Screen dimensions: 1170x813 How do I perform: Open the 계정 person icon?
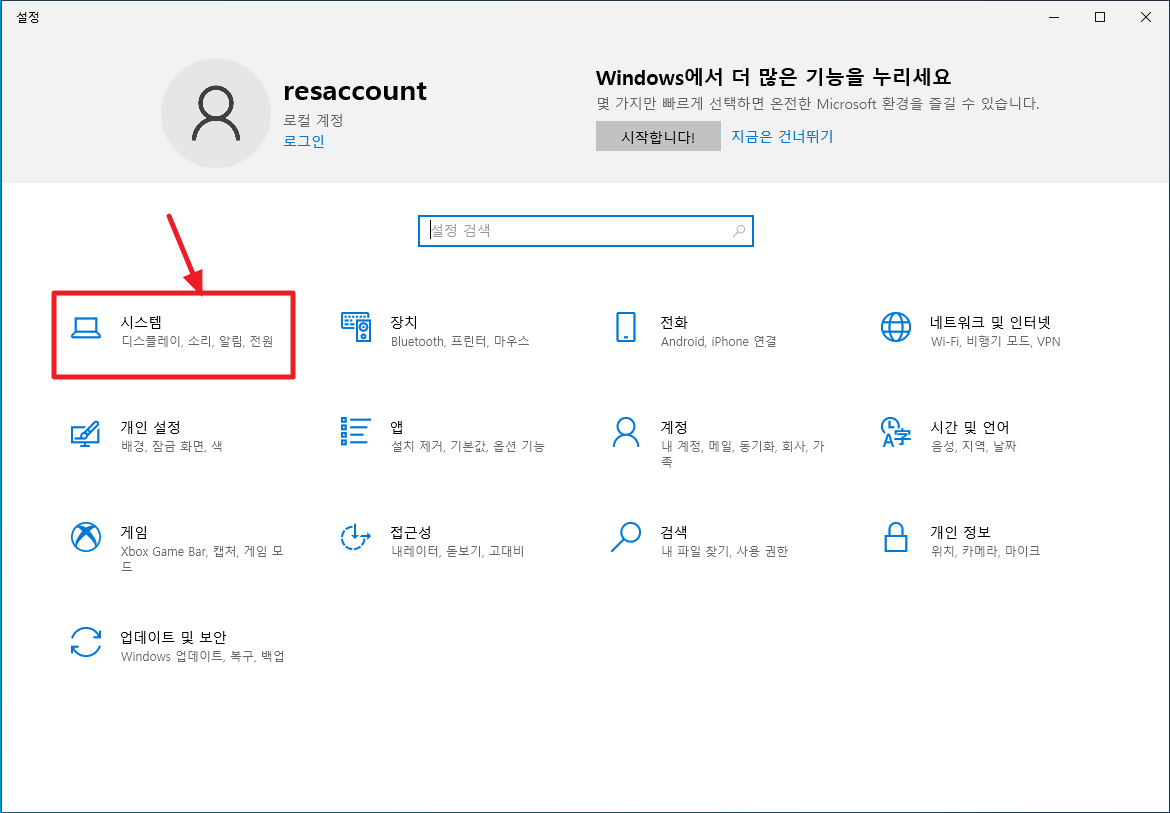(x=626, y=432)
